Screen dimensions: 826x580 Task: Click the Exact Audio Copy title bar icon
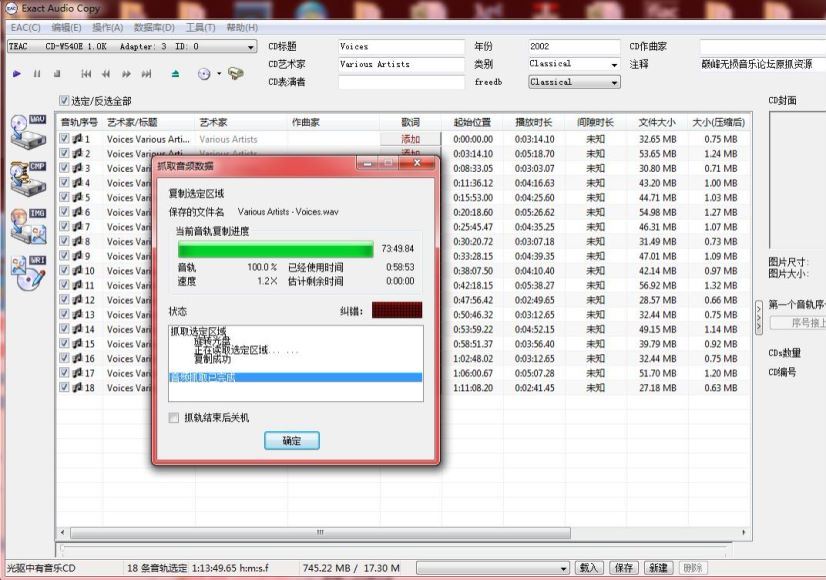(x=12, y=8)
